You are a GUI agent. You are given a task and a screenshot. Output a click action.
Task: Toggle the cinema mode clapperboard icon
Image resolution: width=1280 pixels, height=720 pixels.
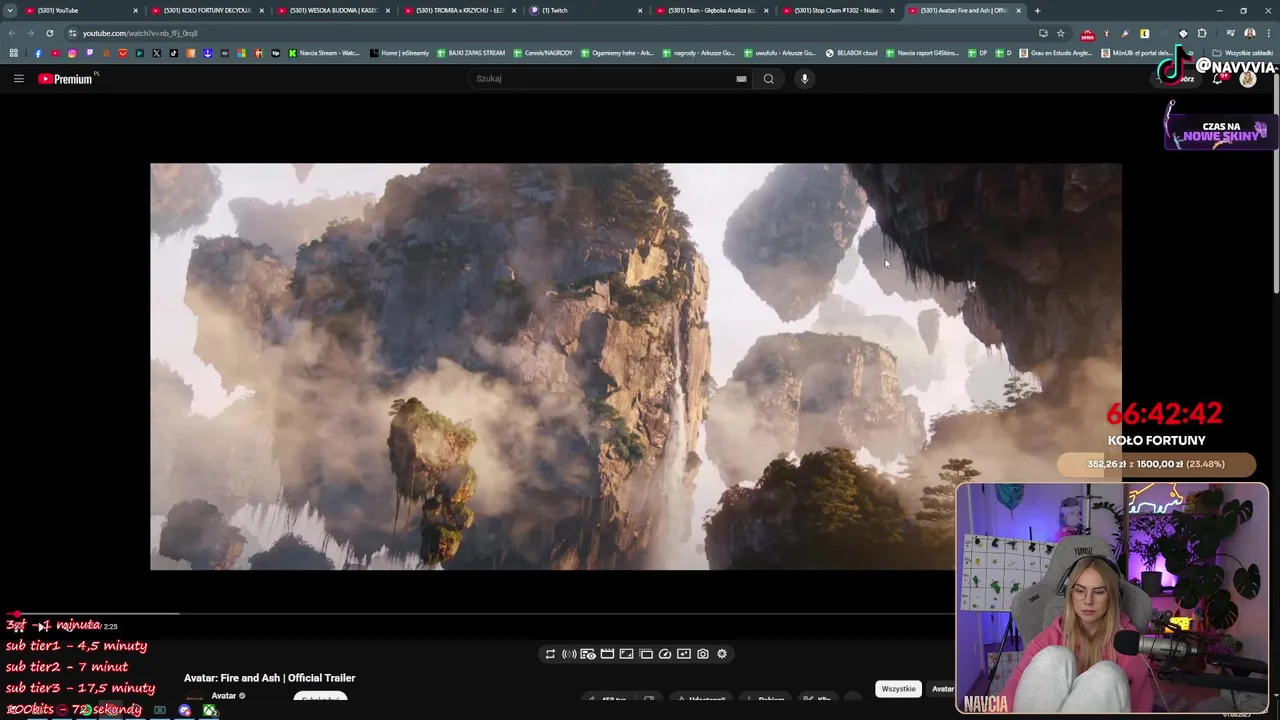[607, 654]
